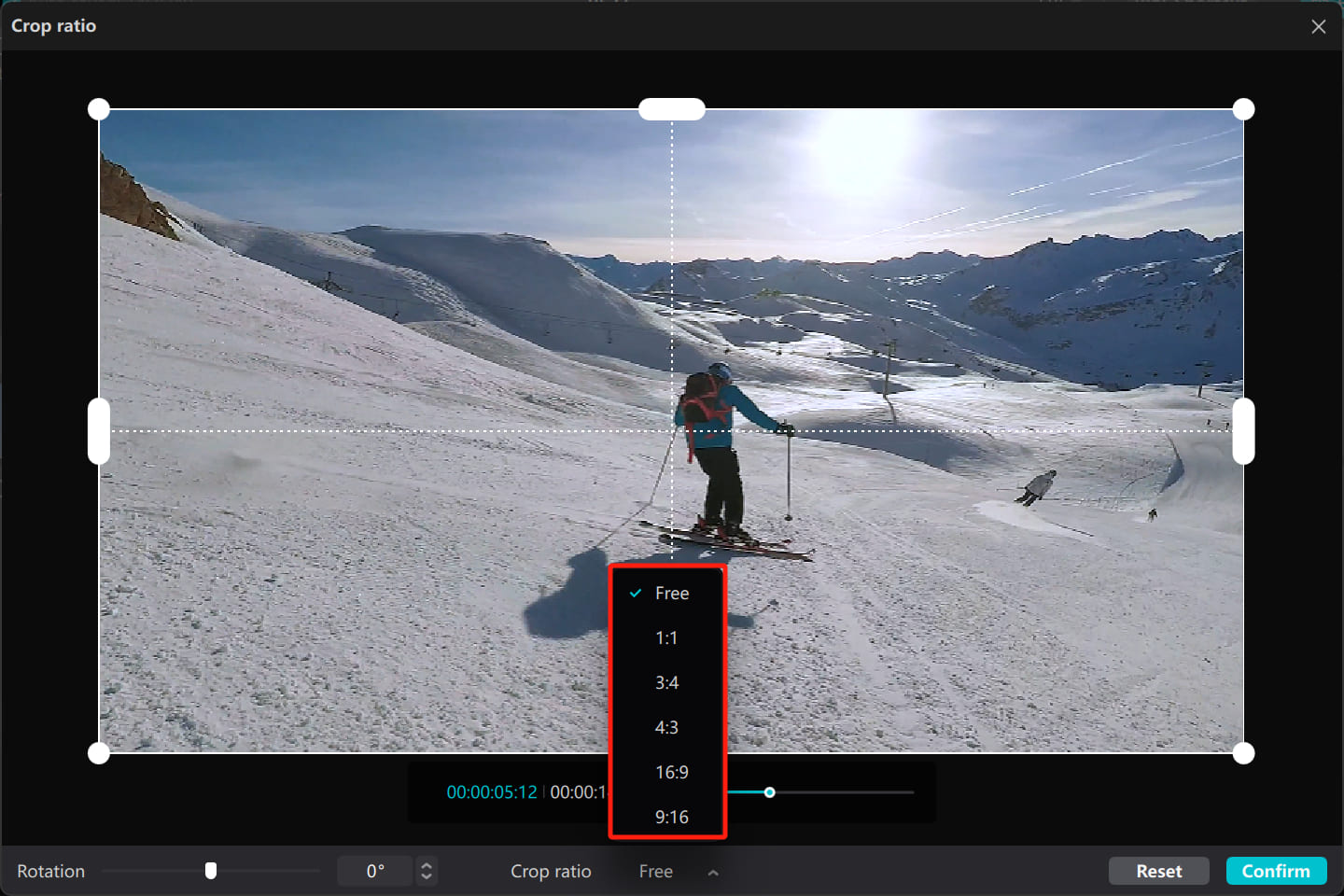Click the rotation degree input field
Screen dimensions: 1344x896
(375, 872)
